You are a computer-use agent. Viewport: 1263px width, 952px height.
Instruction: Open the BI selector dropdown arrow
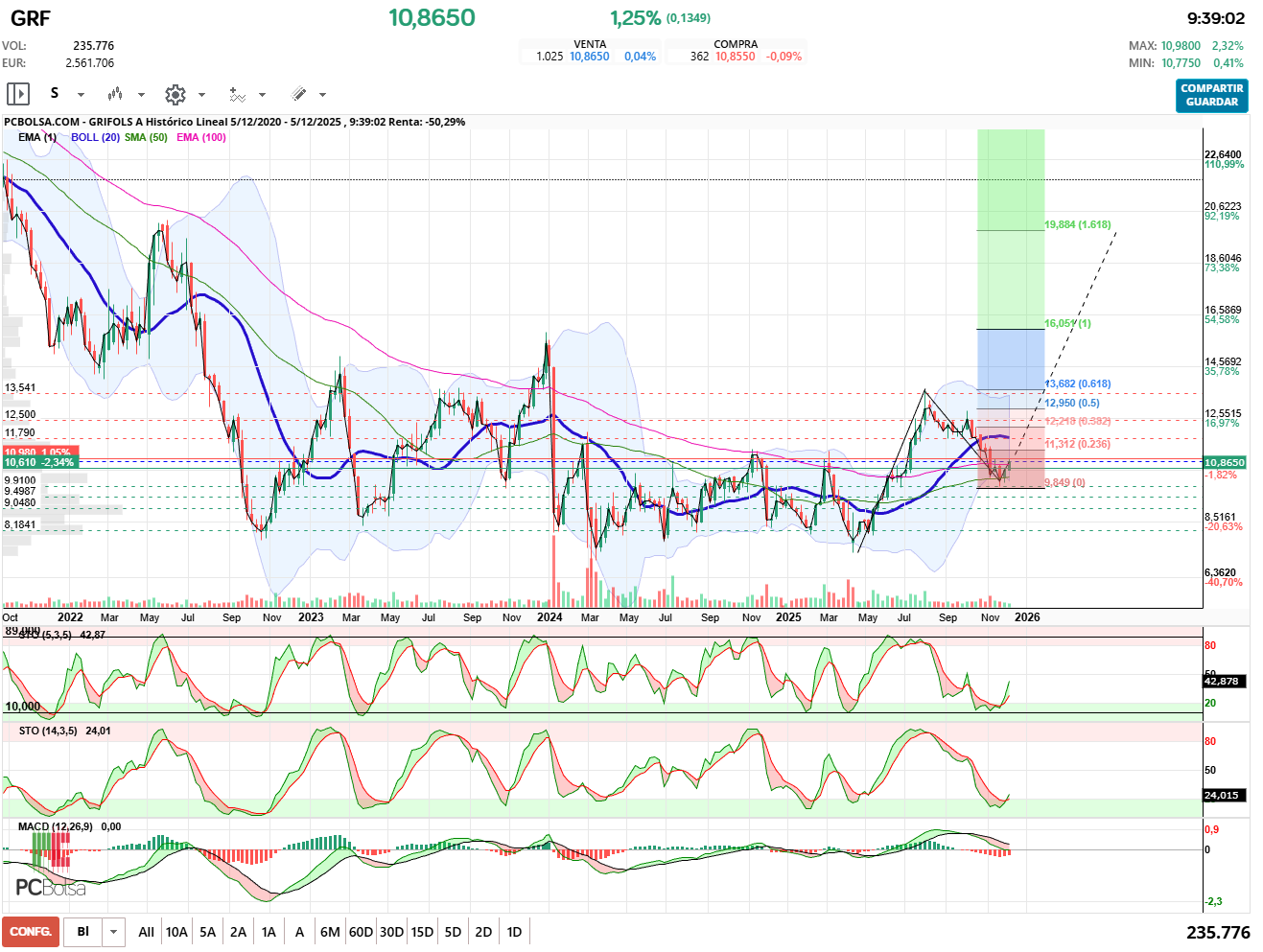click(114, 932)
